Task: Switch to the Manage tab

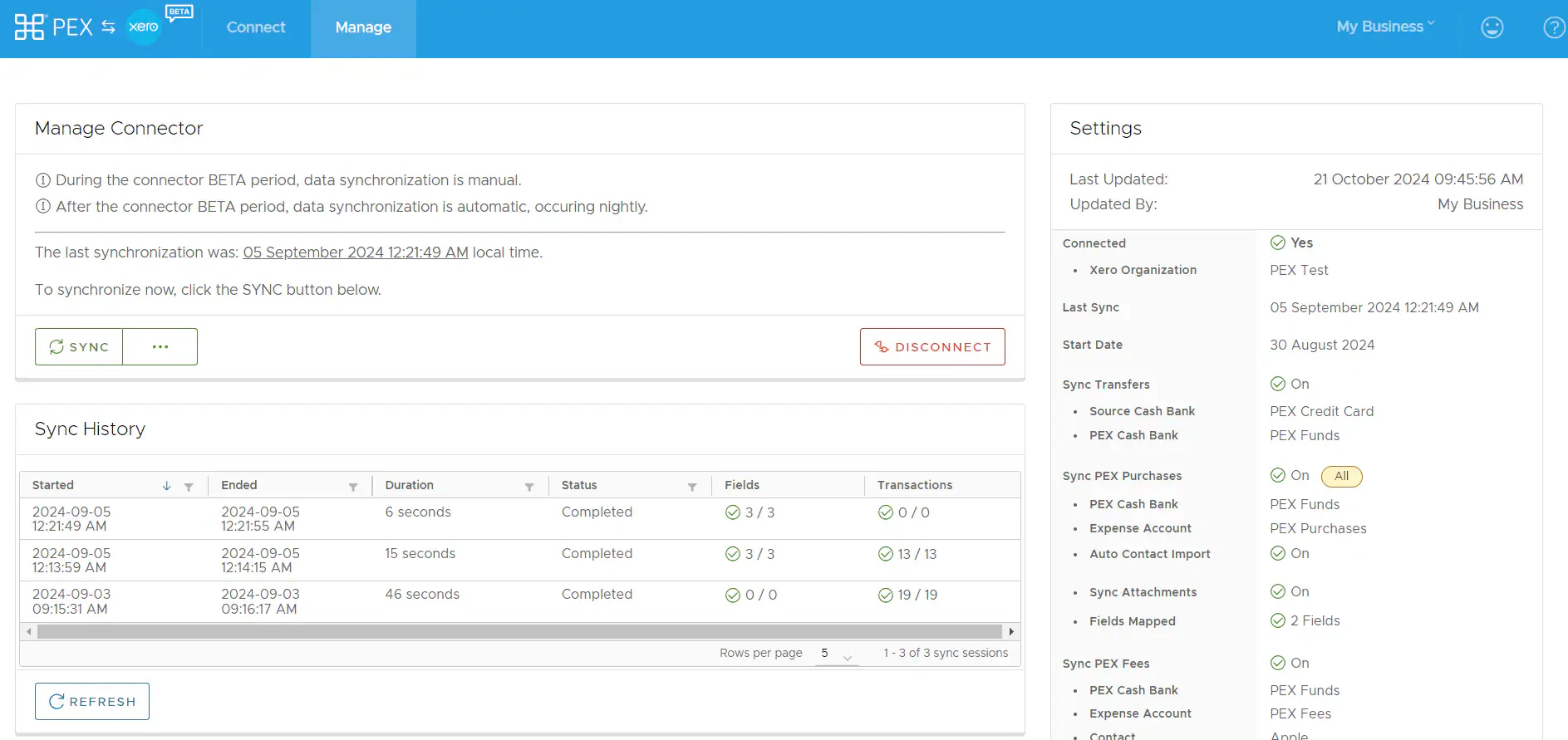Action: 363,27
